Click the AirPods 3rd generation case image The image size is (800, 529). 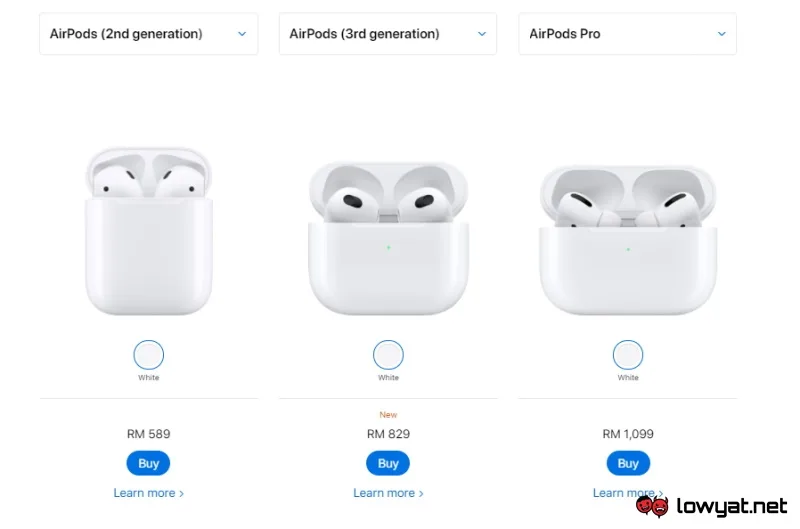388,238
